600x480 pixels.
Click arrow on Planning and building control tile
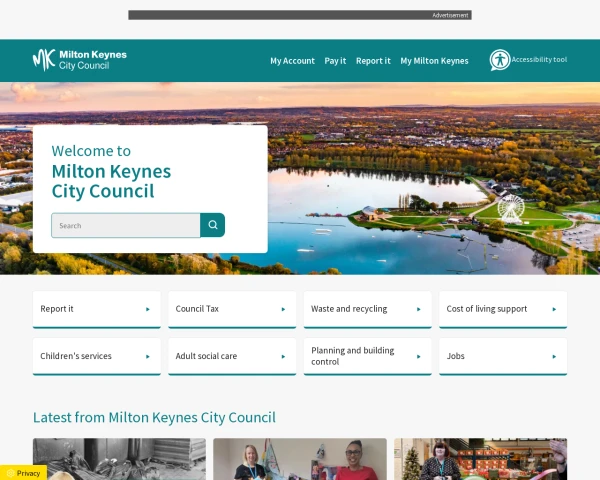click(419, 357)
